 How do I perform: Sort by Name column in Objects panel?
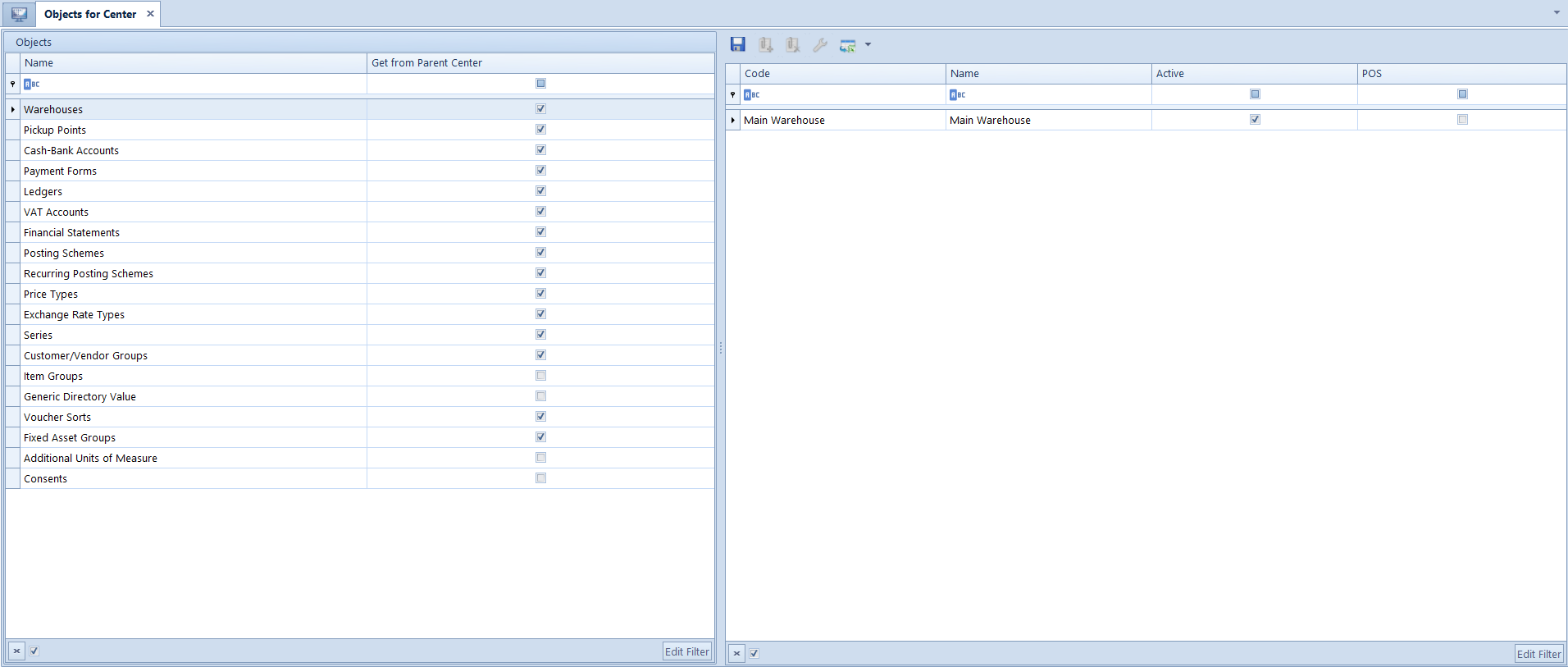click(194, 63)
